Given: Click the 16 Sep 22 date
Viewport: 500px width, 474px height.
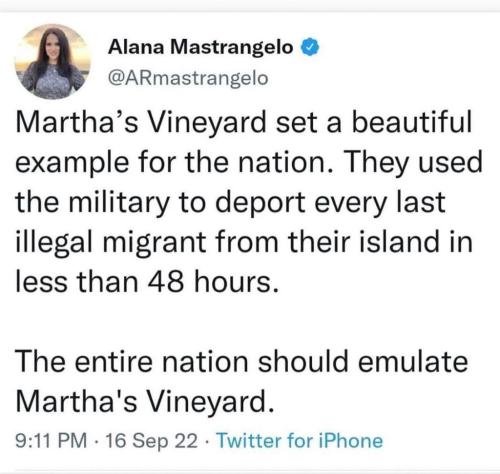Looking at the screenshot, I should pos(152,440).
